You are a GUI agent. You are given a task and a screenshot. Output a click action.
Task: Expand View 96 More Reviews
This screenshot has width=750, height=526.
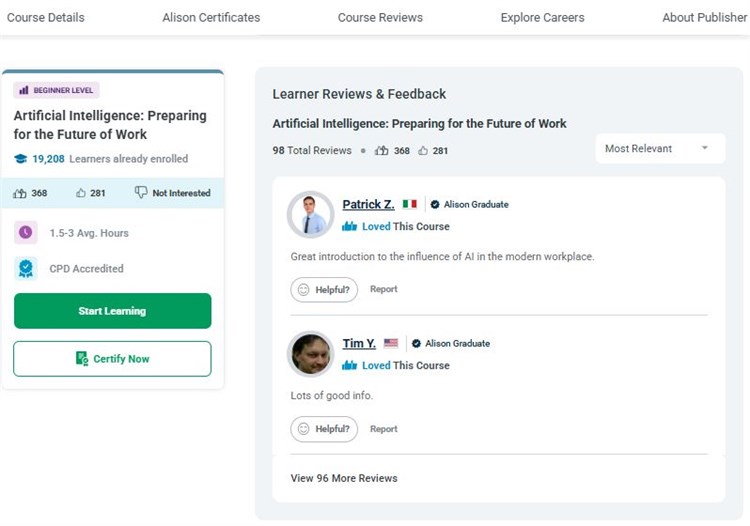point(344,478)
